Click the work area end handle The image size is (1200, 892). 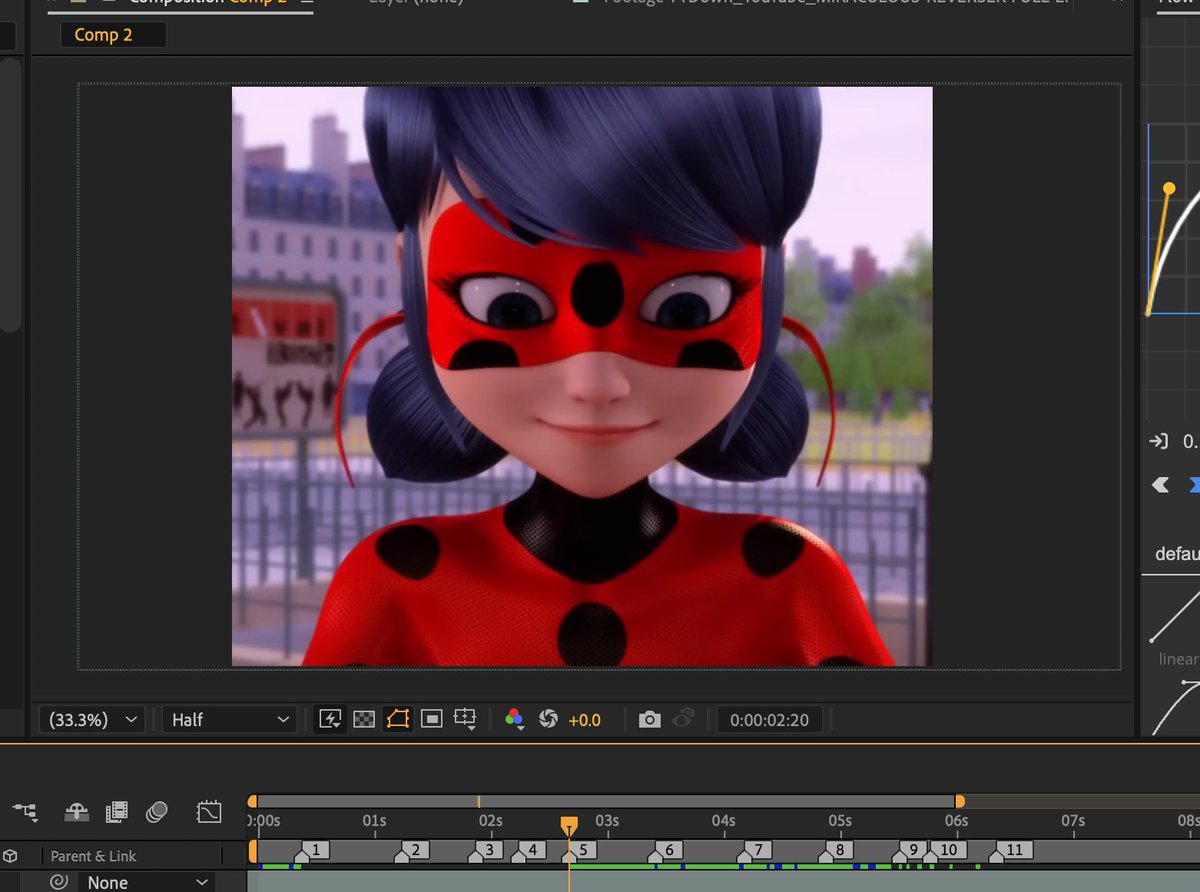tap(960, 801)
